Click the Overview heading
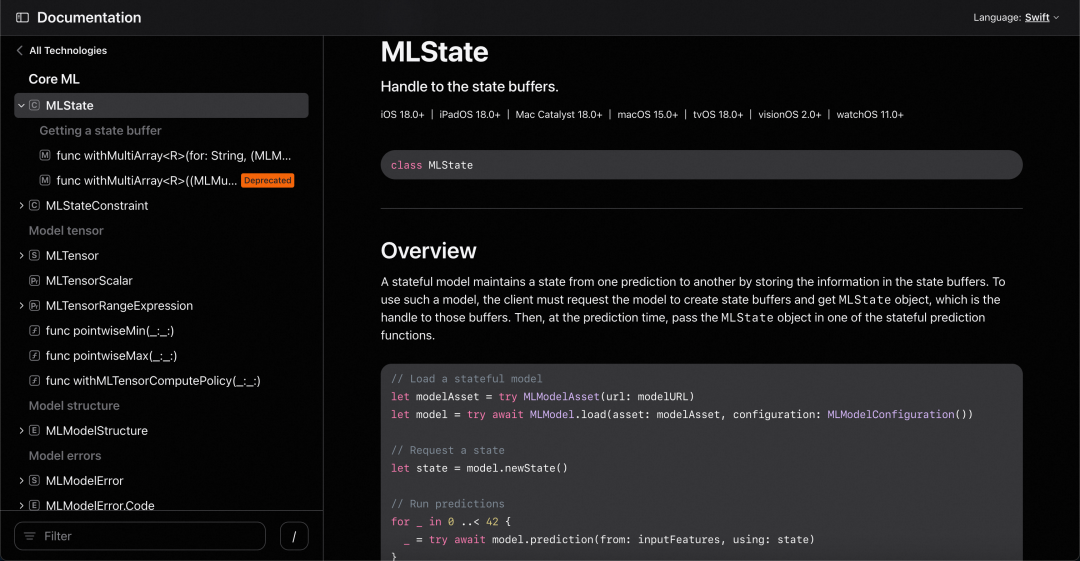1080x561 pixels. pos(428,251)
